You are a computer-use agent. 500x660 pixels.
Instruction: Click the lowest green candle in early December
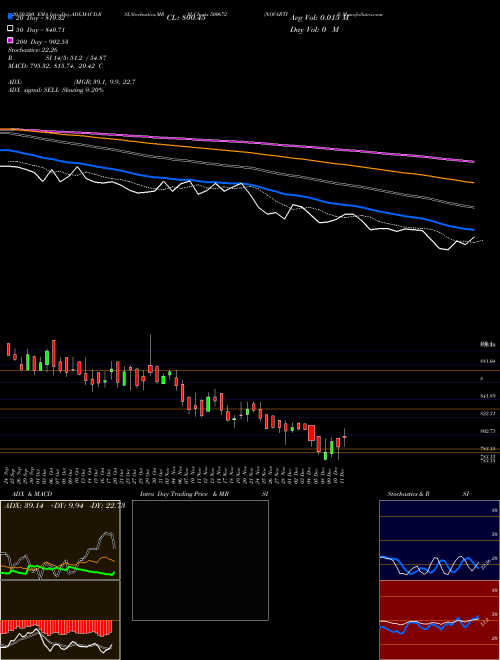pyautogui.click(x=325, y=456)
